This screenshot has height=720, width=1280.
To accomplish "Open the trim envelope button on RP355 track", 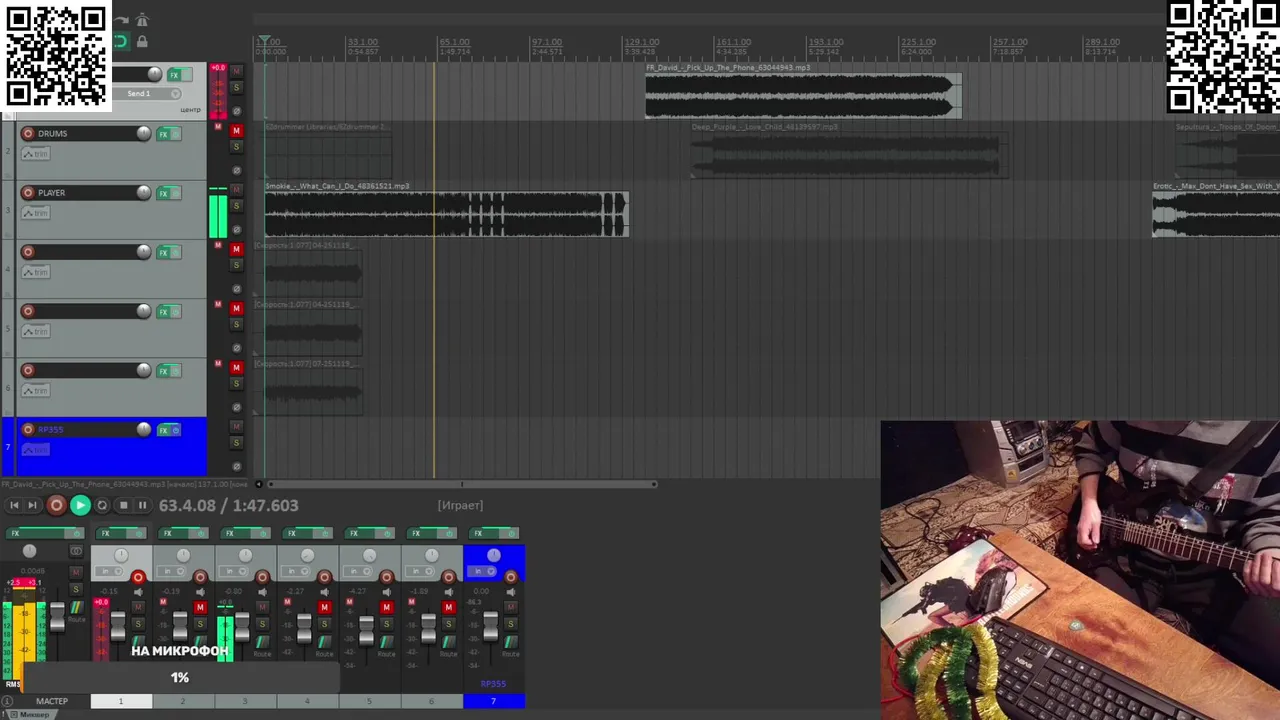I will point(35,450).
